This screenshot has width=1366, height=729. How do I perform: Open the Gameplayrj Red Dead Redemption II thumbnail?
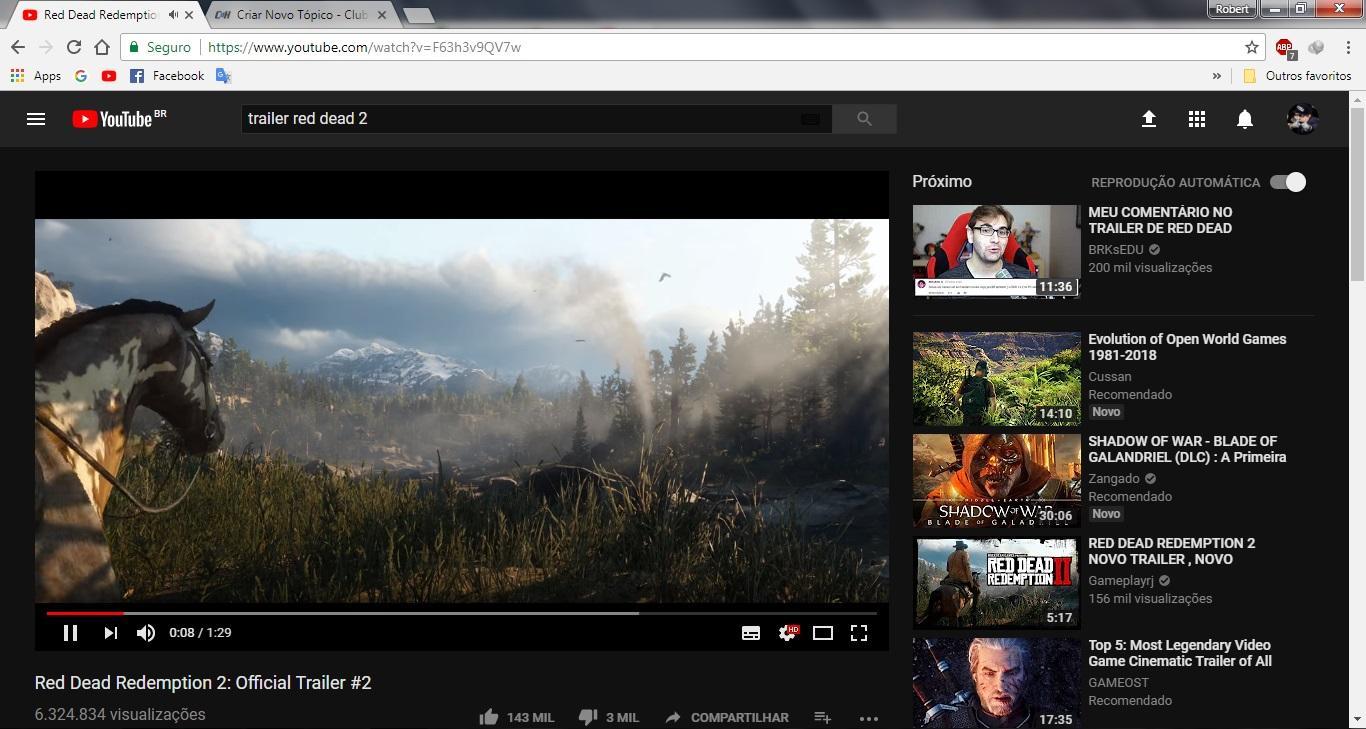[x=997, y=583]
